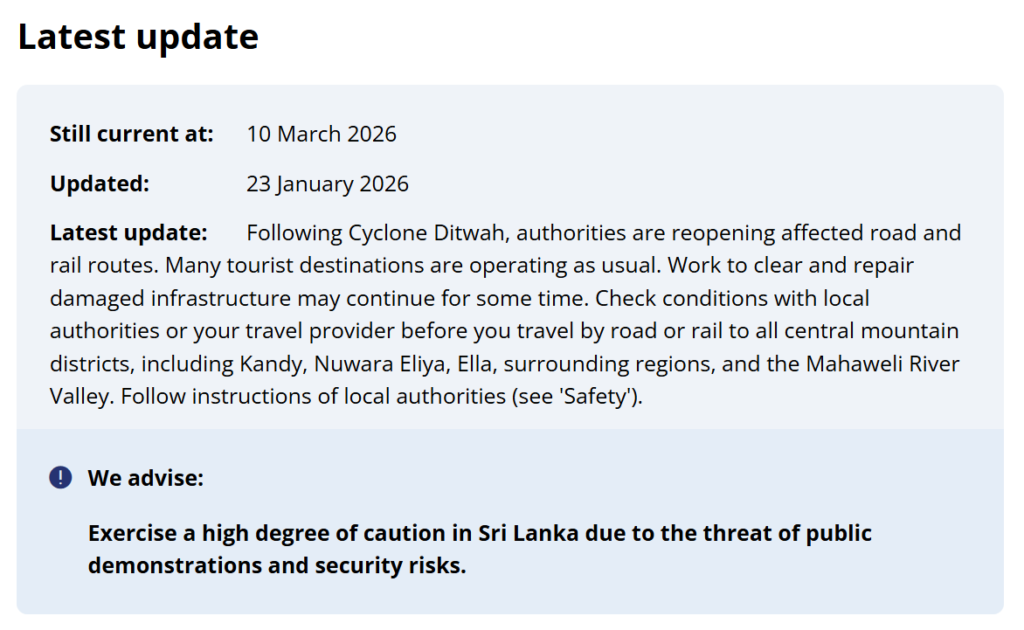The height and width of the screenshot is (630, 1024).
Task: Click the bold 'Latest update:' label in panel
Action: pyautogui.click(x=128, y=233)
